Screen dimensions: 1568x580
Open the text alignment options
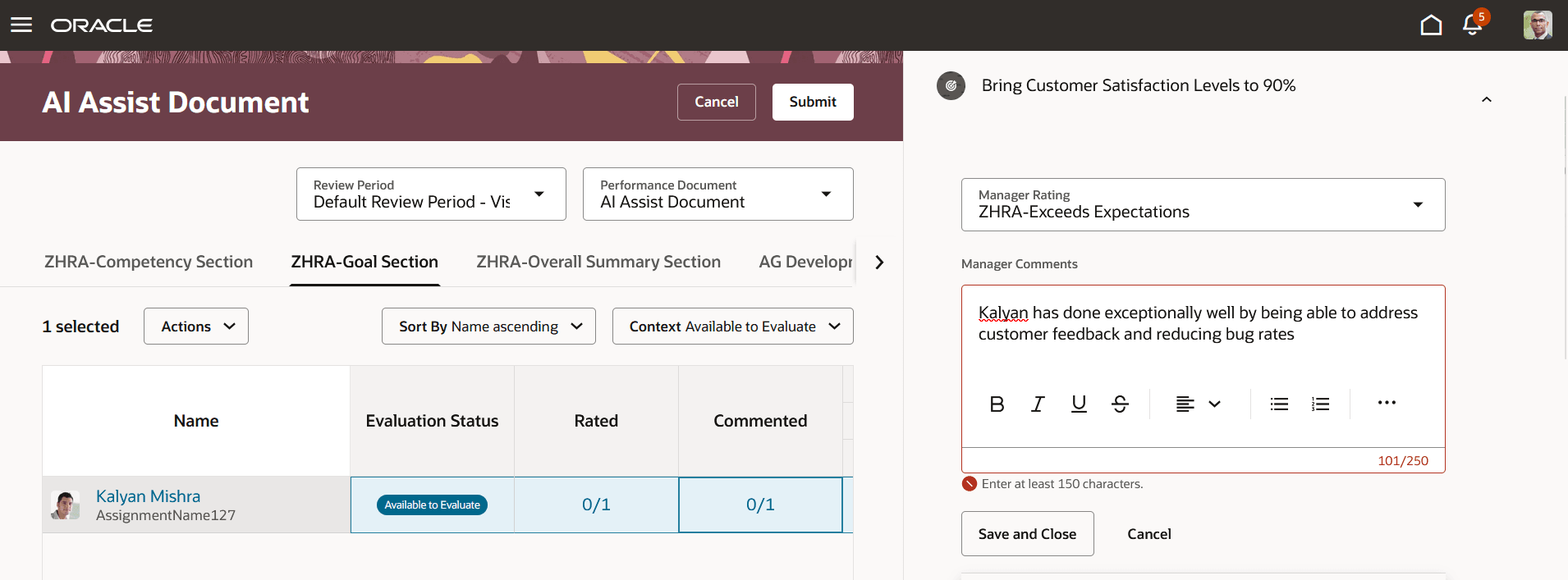tap(1199, 404)
